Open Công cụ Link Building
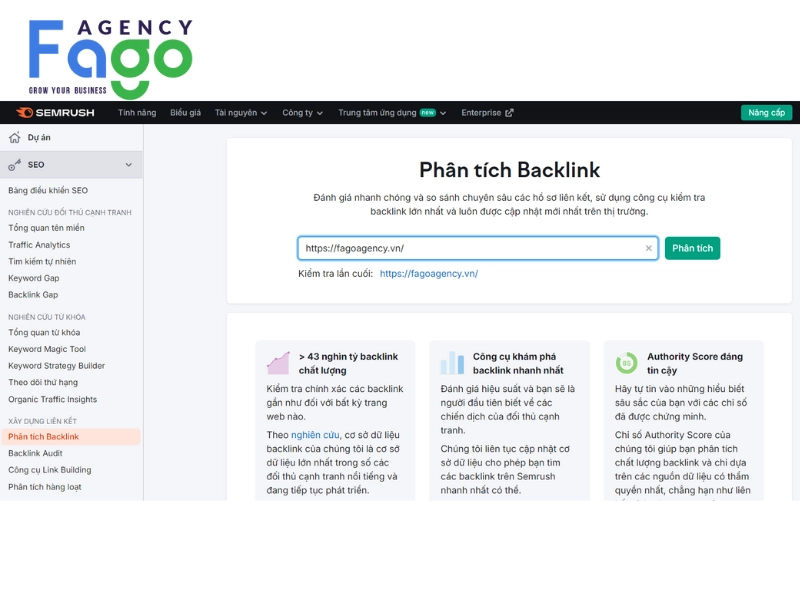This screenshot has width=800, height=600. coord(49,470)
